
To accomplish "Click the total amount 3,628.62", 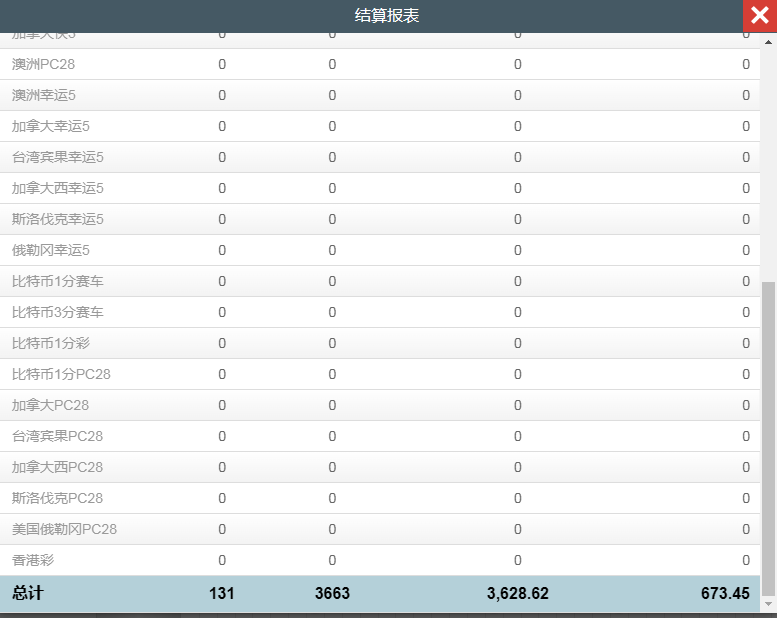I will pos(517,593).
